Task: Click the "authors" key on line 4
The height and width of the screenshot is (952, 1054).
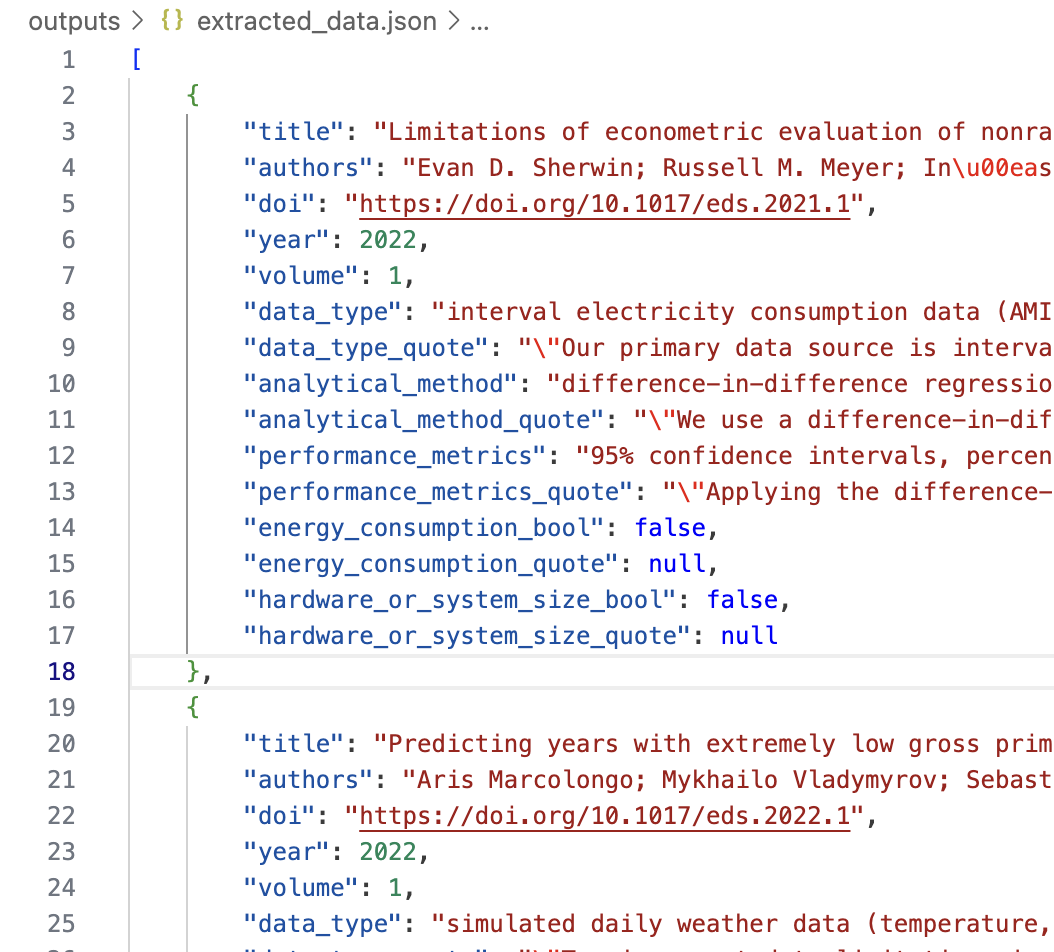Action: click(309, 167)
